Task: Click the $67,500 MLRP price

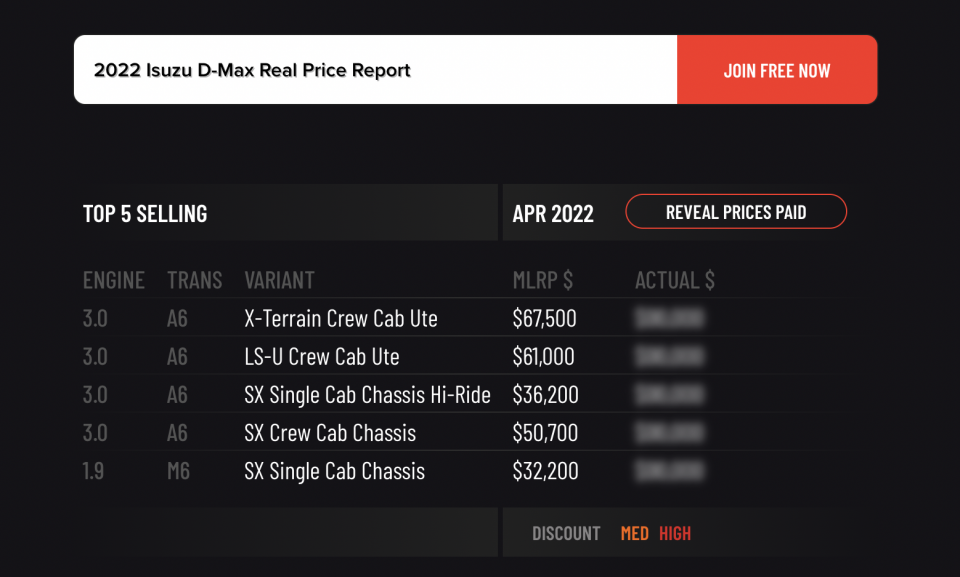Action: tap(544, 319)
